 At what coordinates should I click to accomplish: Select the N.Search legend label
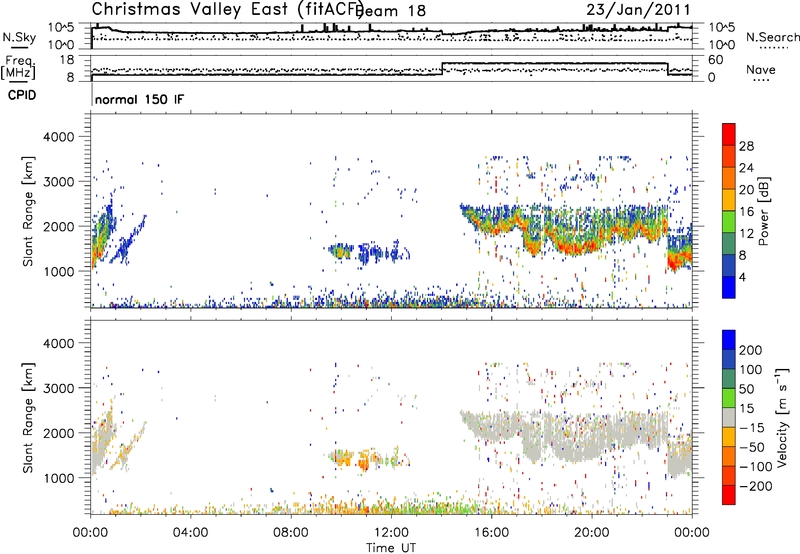pos(772,37)
